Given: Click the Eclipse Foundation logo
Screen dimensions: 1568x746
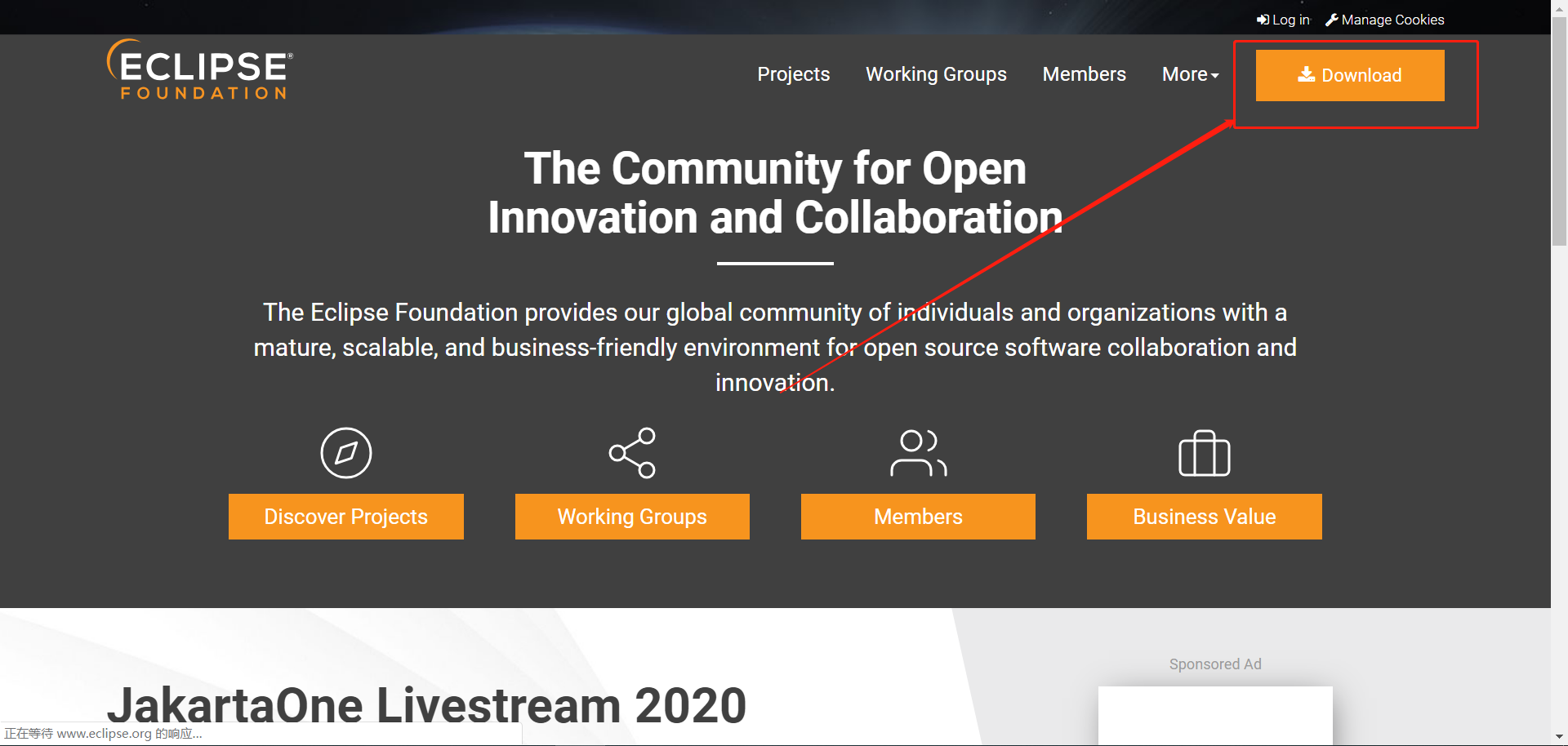Looking at the screenshot, I should point(200,70).
